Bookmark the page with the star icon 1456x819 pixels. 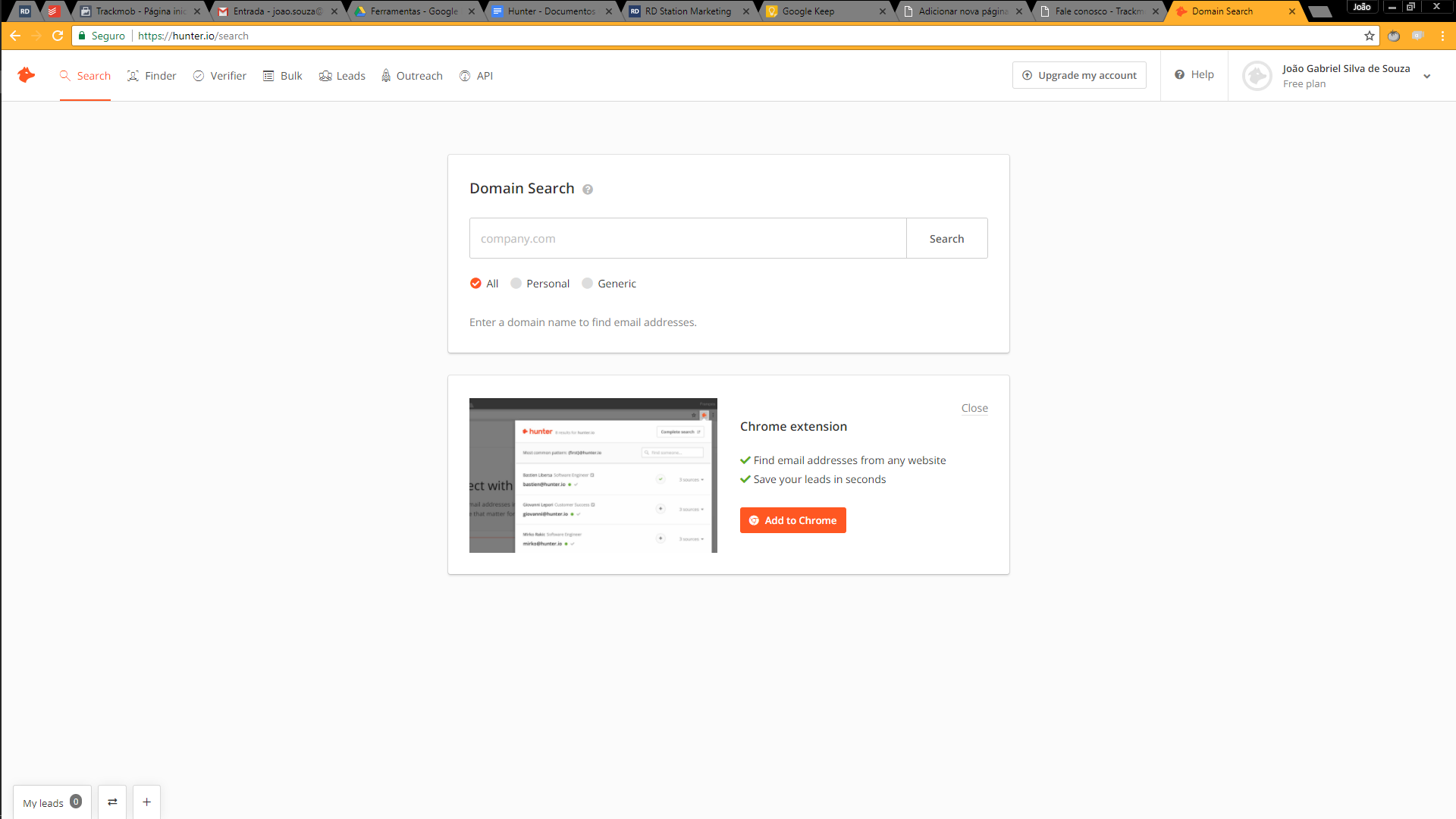(1369, 36)
